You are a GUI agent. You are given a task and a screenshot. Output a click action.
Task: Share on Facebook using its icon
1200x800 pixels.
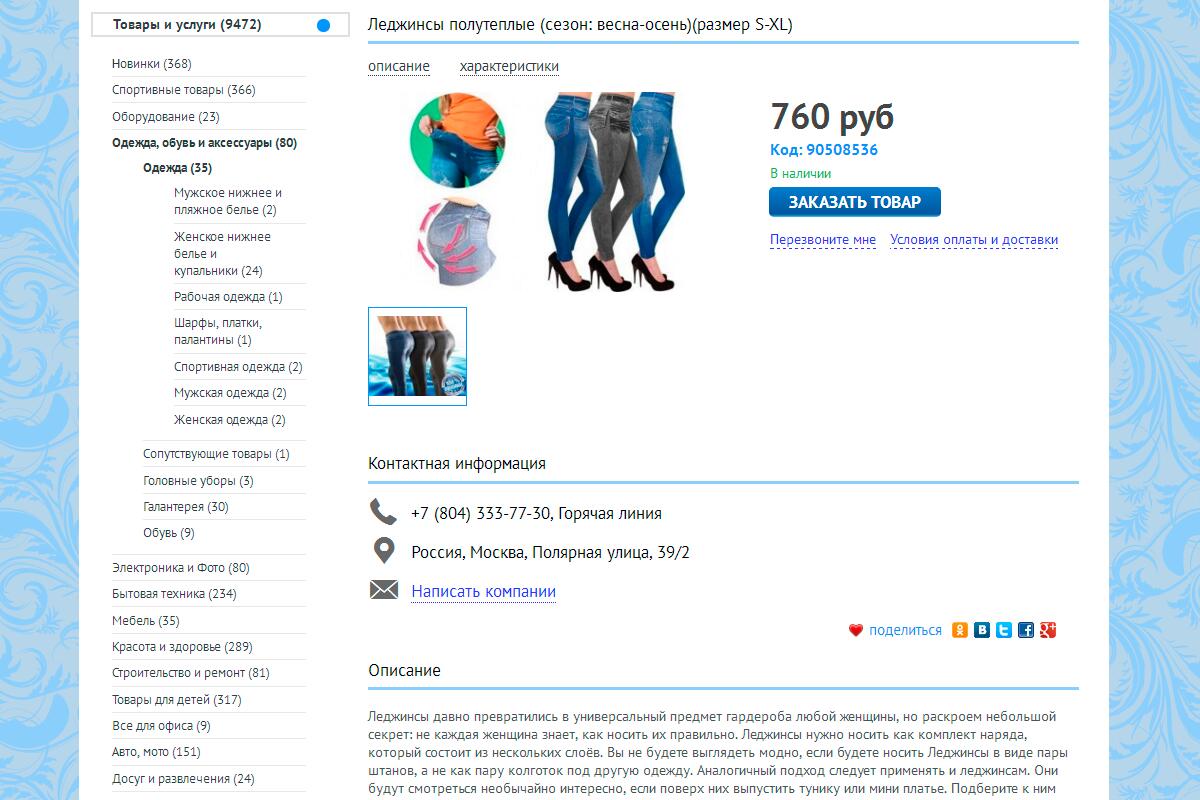pos(1026,630)
